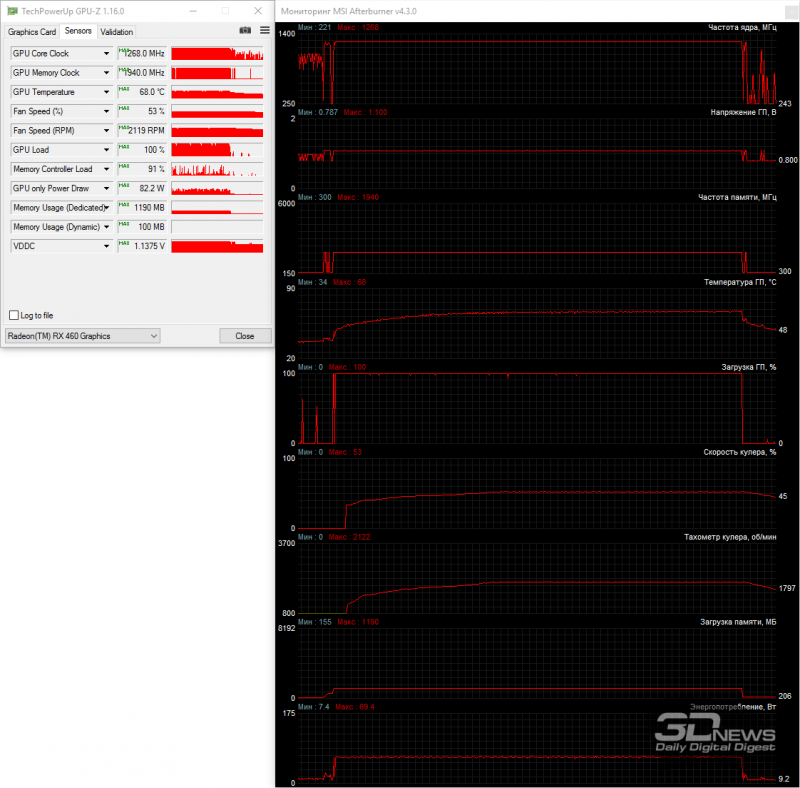Click the 100 % GPU Load value

pos(142,150)
